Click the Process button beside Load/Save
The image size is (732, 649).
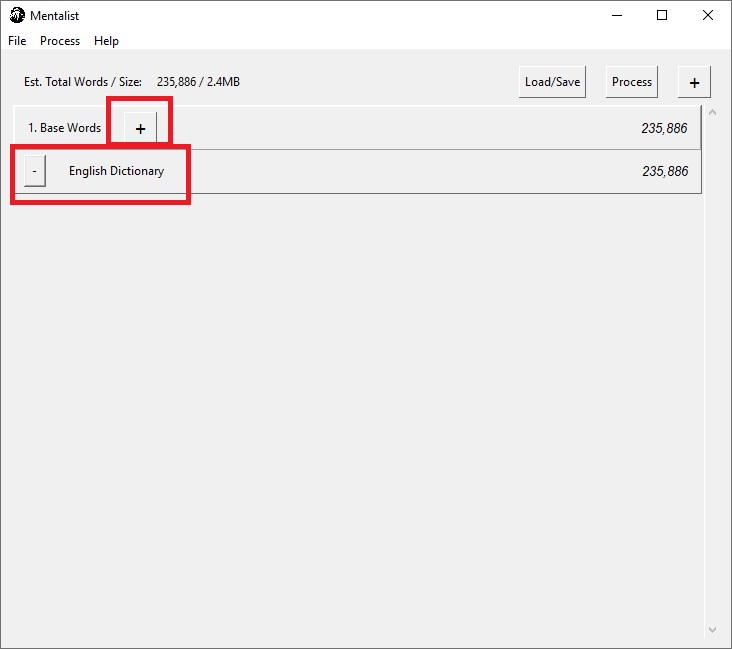(632, 82)
